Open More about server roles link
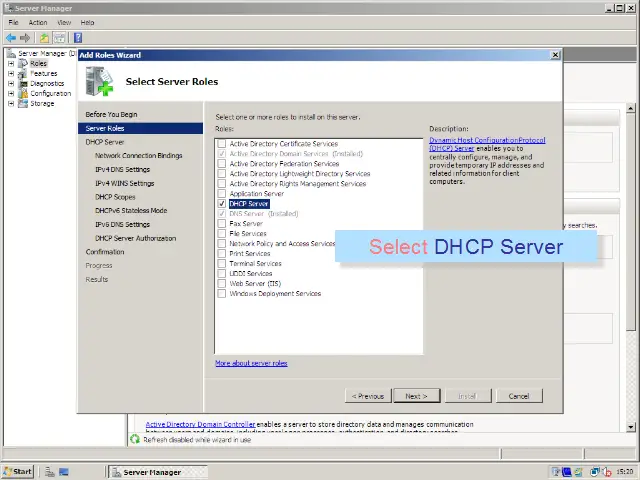This screenshot has height=480, width=640. (x=251, y=363)
